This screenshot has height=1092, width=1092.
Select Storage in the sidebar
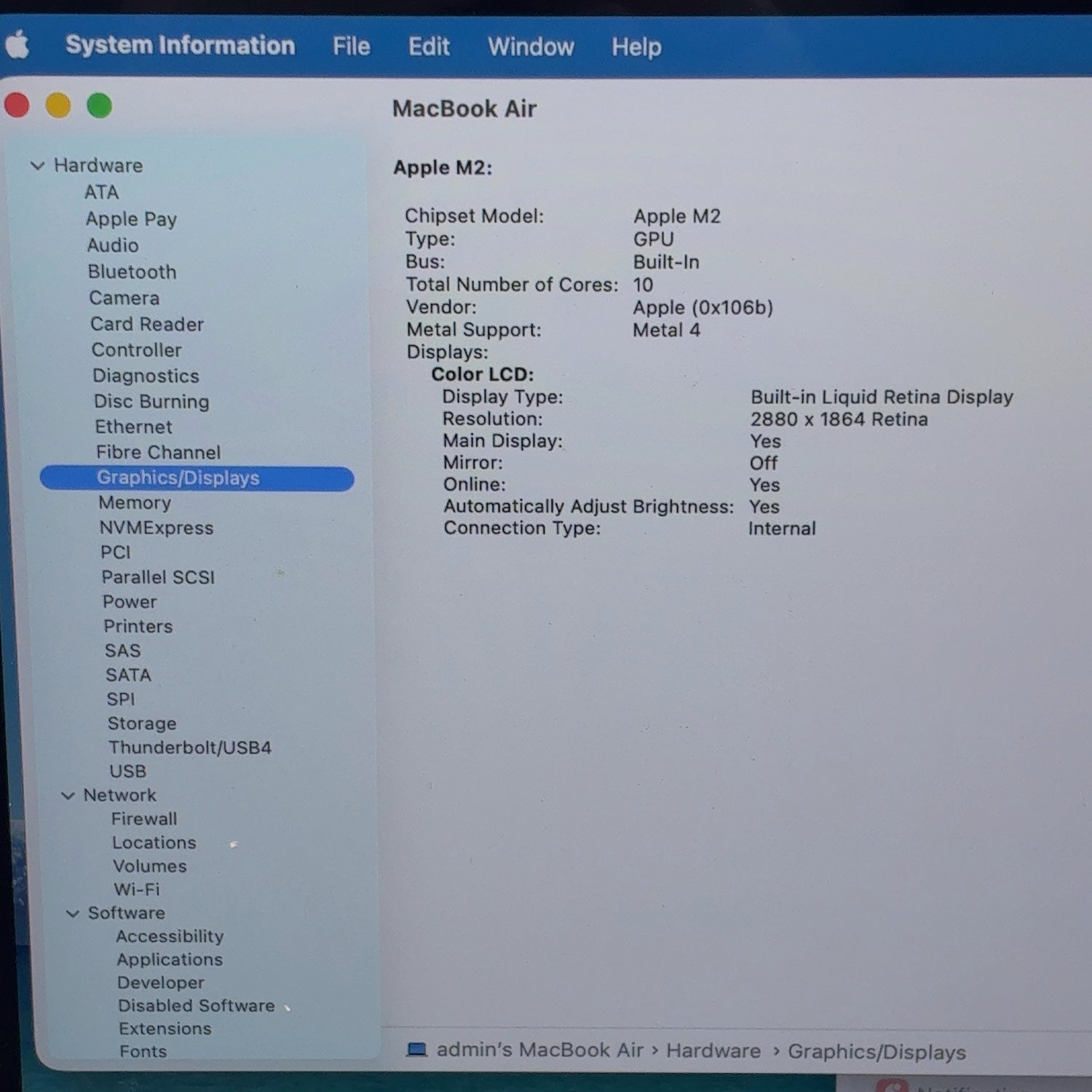point(142,724)
